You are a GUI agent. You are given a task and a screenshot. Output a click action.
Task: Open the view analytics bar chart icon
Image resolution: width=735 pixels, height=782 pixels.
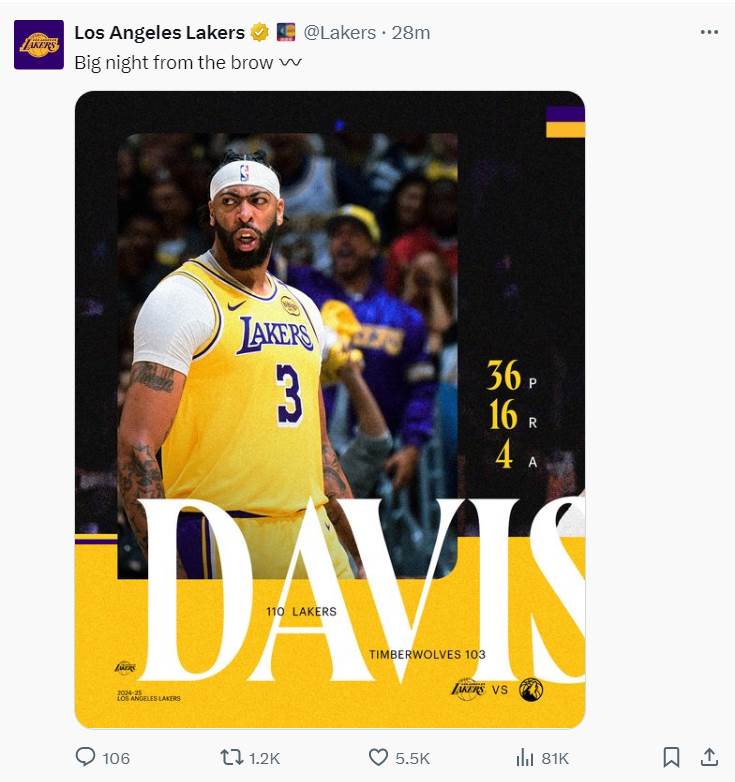coord(525,758)
